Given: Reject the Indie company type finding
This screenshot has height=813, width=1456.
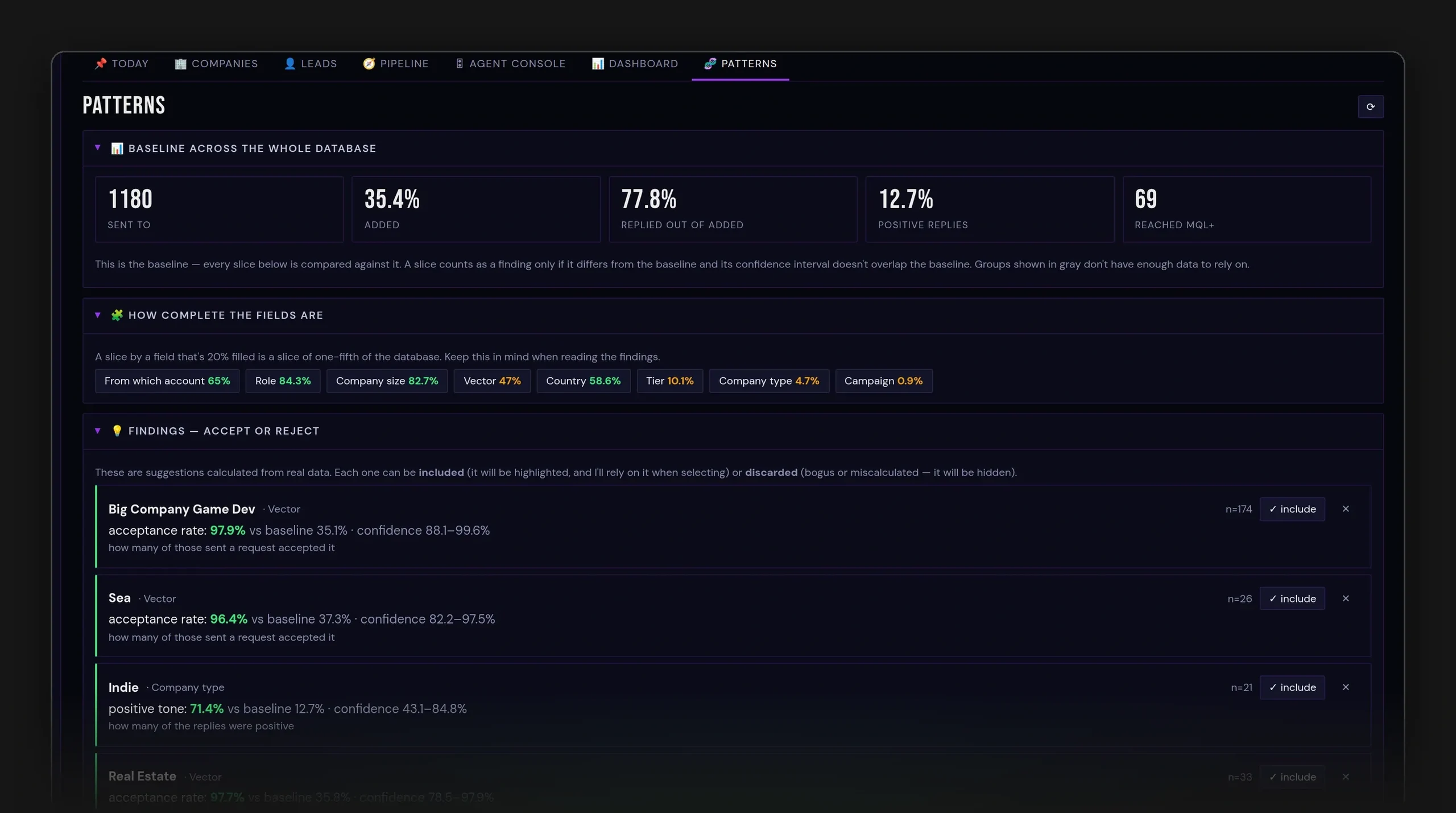Looking at the screenshot, I should coord(1345,687).
